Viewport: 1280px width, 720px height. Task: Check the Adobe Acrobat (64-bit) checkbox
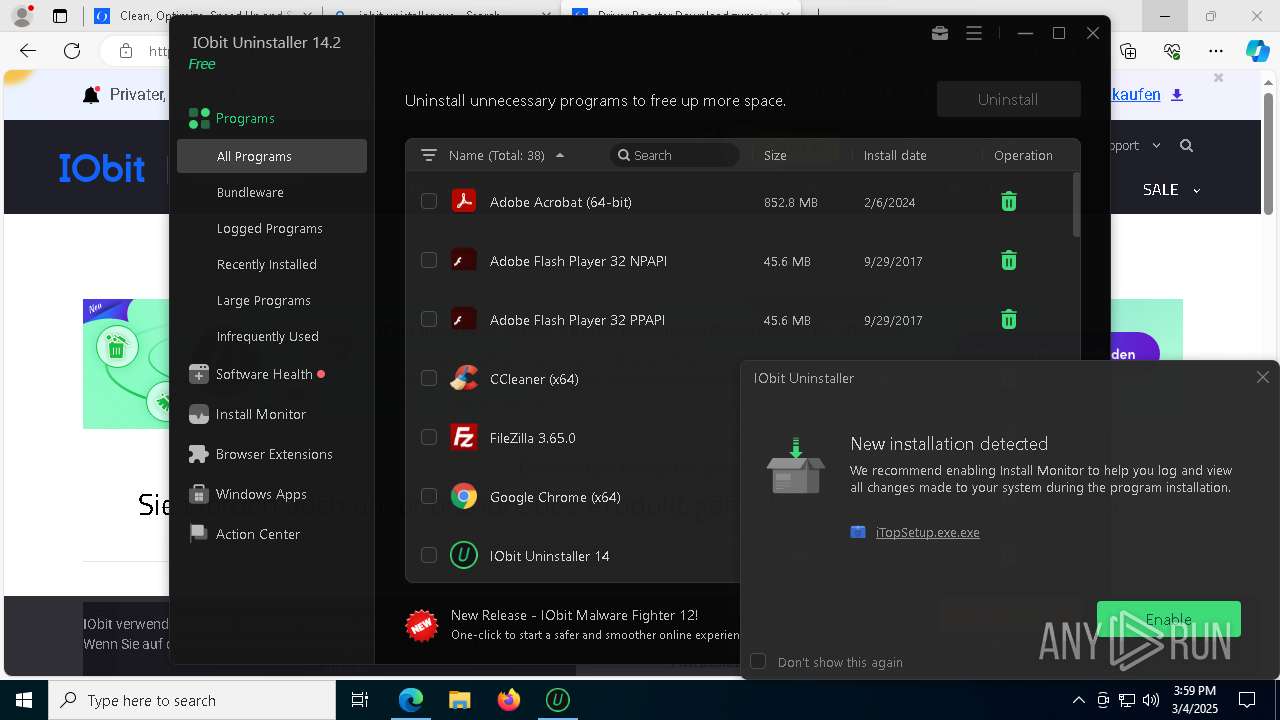429,201
